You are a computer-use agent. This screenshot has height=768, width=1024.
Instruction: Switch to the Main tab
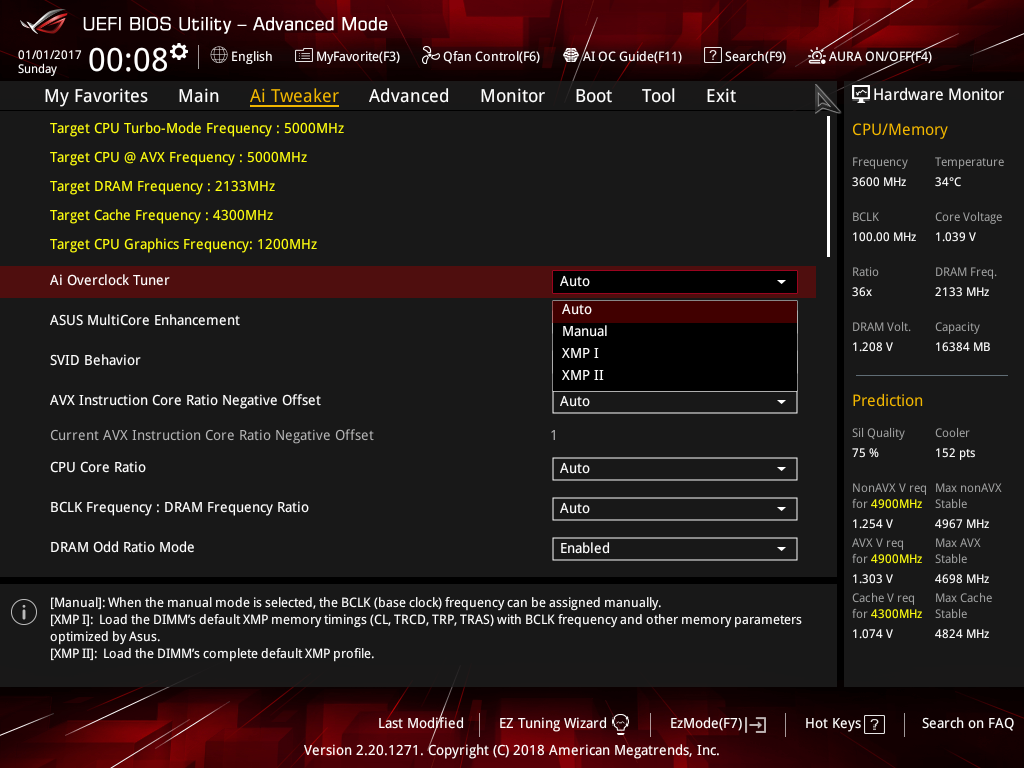coord(199,96)
